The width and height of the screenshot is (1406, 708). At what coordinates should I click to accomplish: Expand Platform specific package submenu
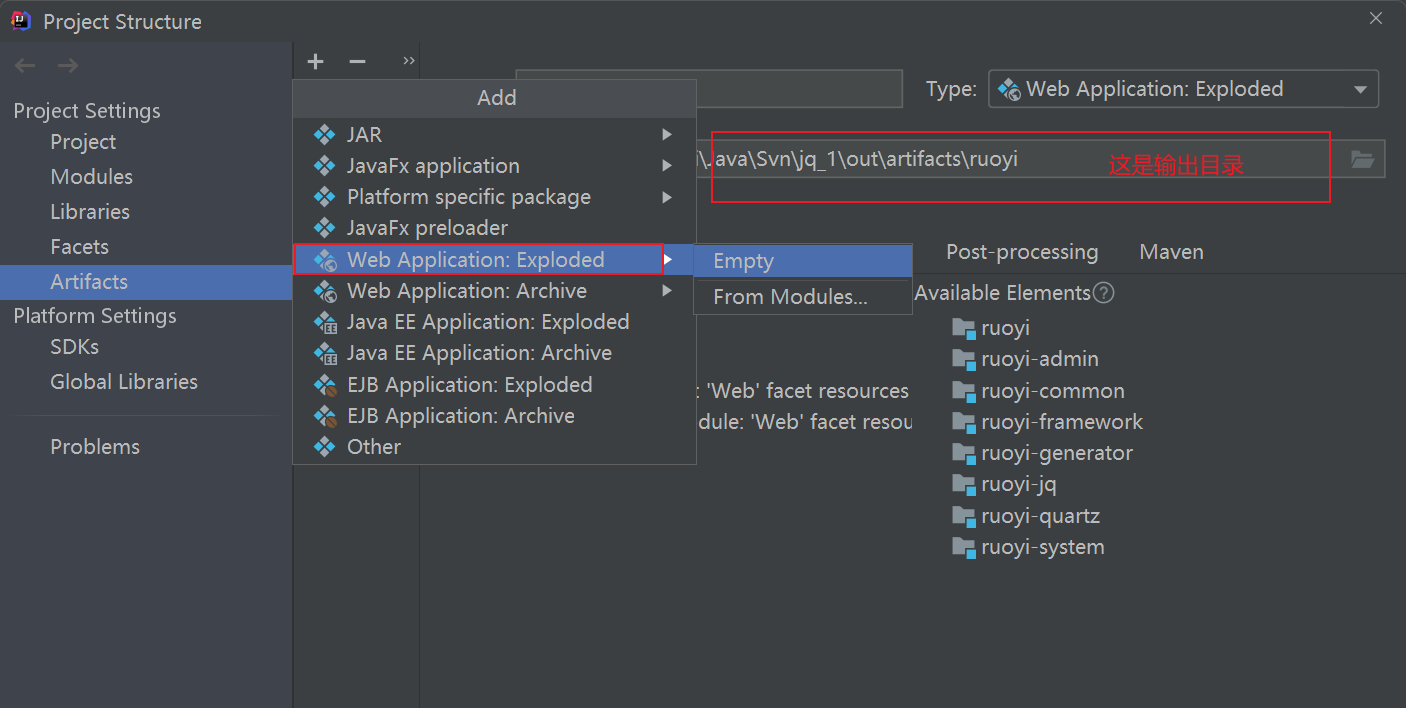[667, 197]
